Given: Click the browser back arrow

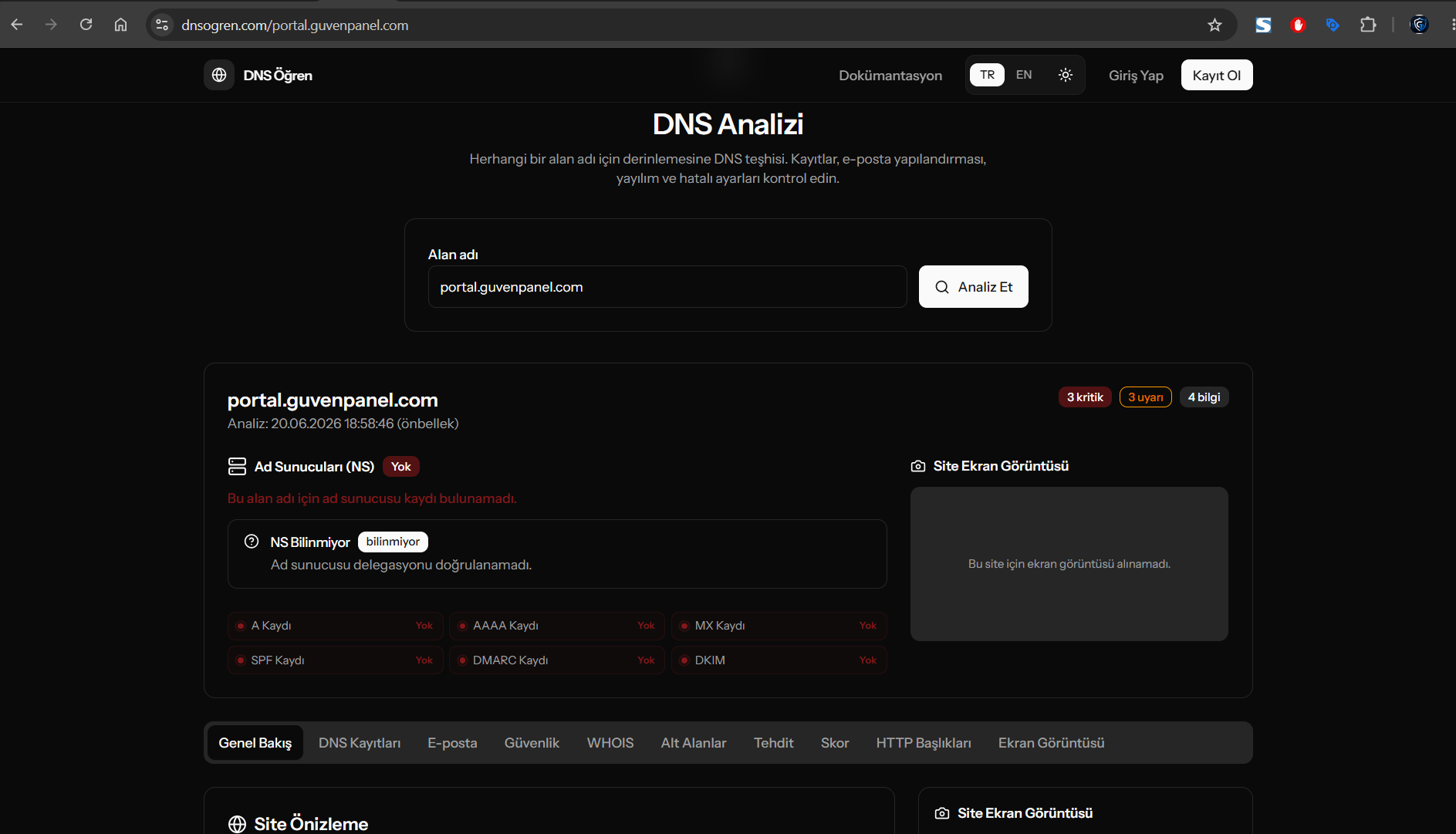Looking at the screenshot, I should tap(17, 25).
